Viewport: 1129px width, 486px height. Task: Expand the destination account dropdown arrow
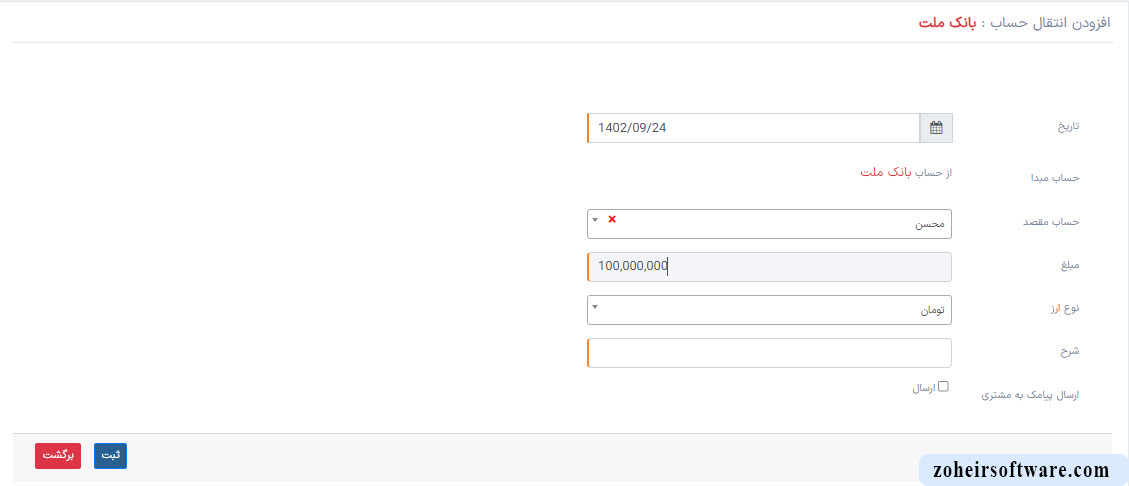595,219
